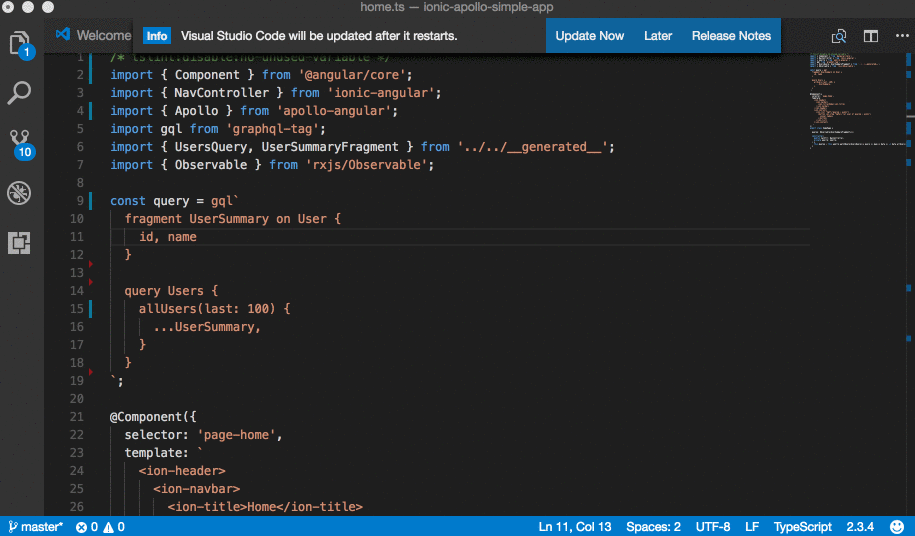
Task: Click '...UserSummary,' text
Action: pos(207,327)
